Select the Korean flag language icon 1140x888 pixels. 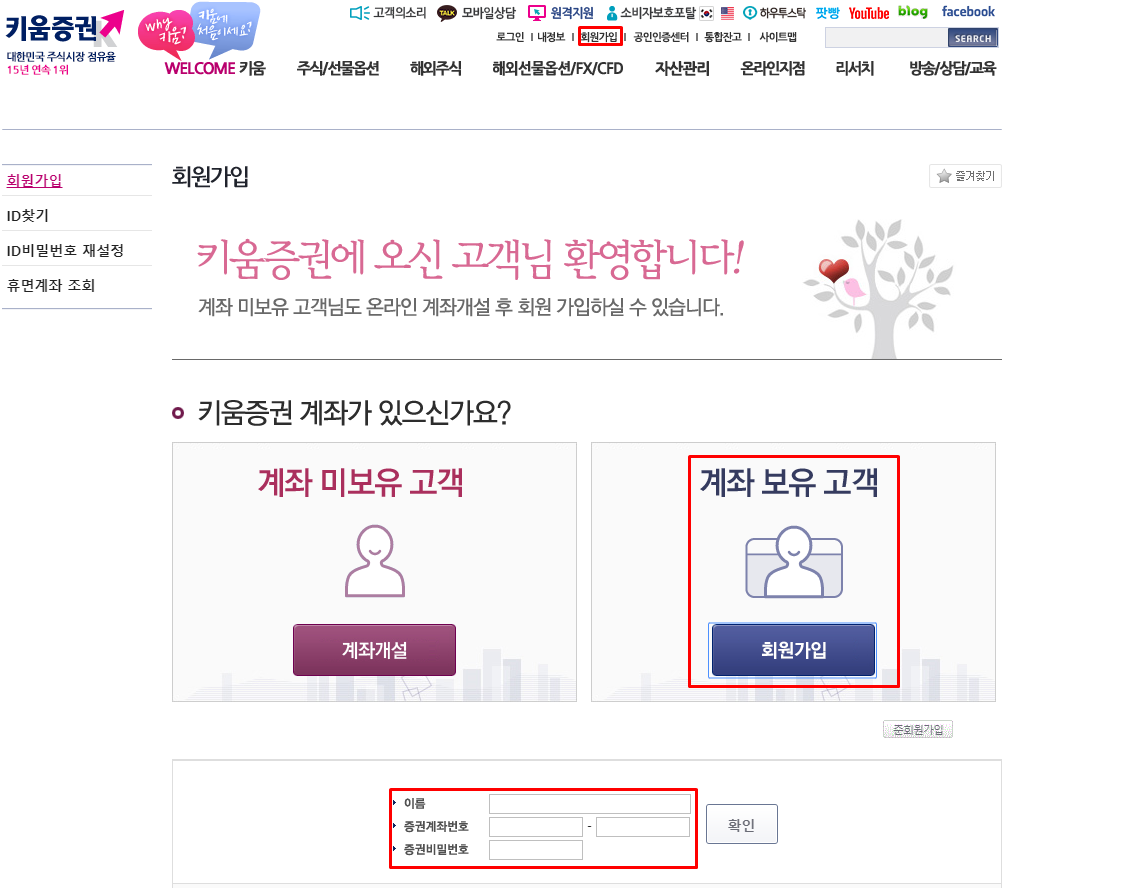point(707,13)
